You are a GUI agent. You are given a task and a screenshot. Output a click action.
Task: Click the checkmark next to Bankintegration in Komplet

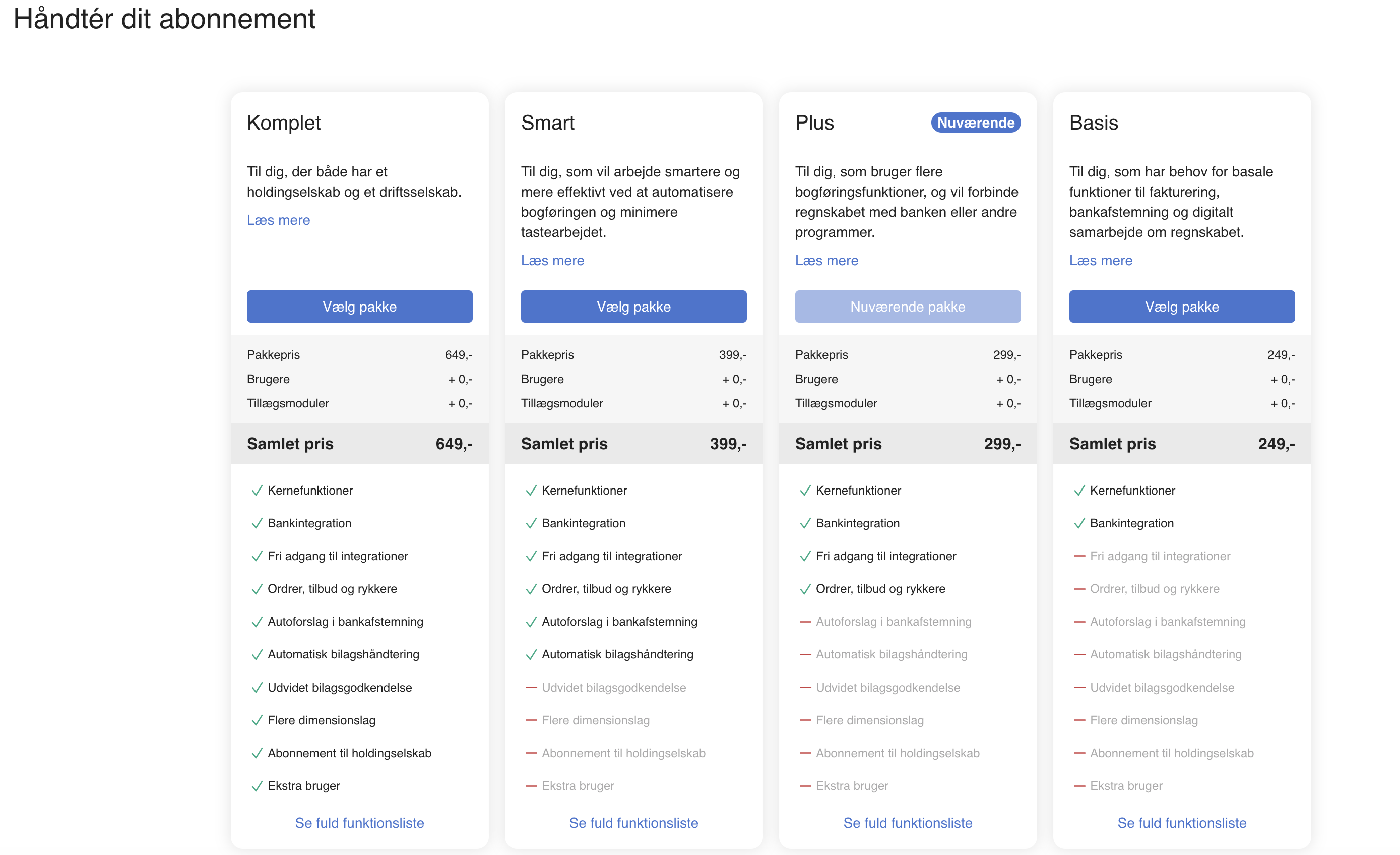(257, 523)
